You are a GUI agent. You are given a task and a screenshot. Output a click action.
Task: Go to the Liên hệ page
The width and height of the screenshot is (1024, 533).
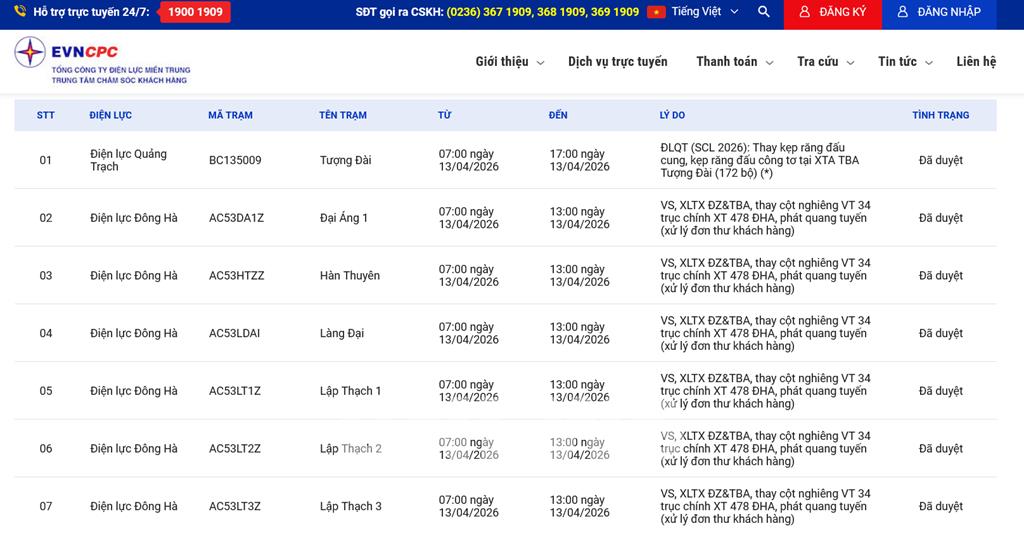[975, 62]
